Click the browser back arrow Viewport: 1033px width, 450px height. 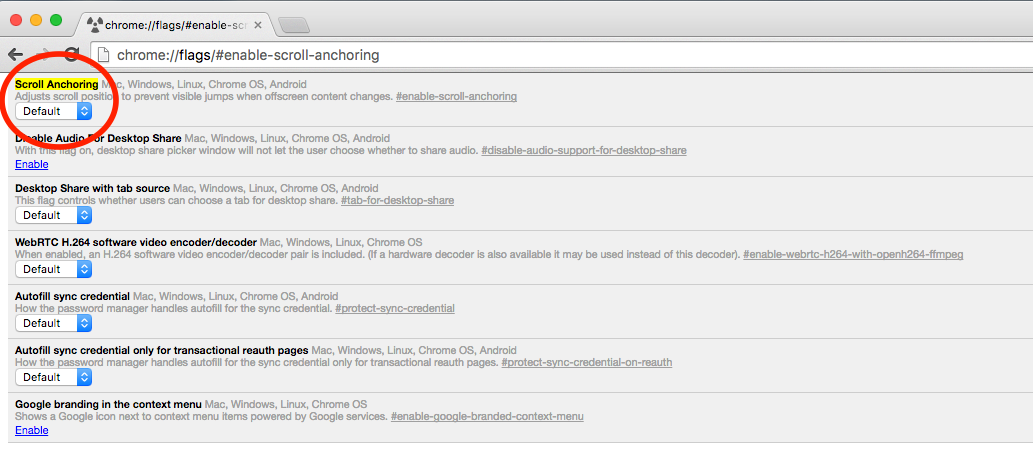pos(15,55)
